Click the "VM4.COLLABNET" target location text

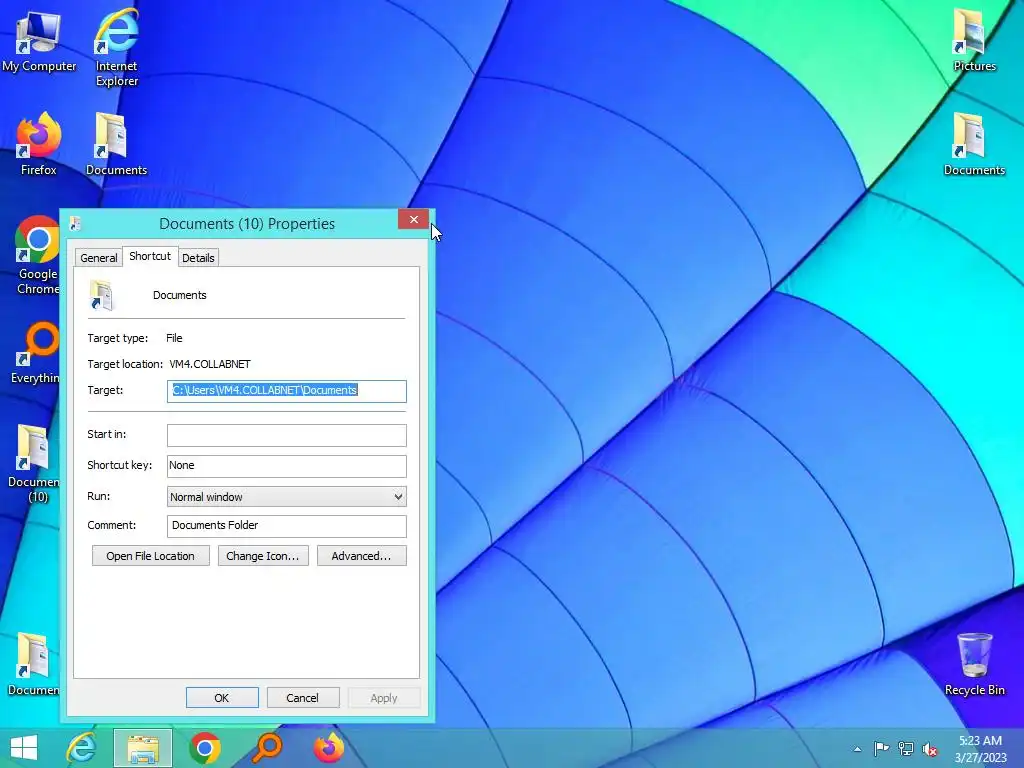210,364
